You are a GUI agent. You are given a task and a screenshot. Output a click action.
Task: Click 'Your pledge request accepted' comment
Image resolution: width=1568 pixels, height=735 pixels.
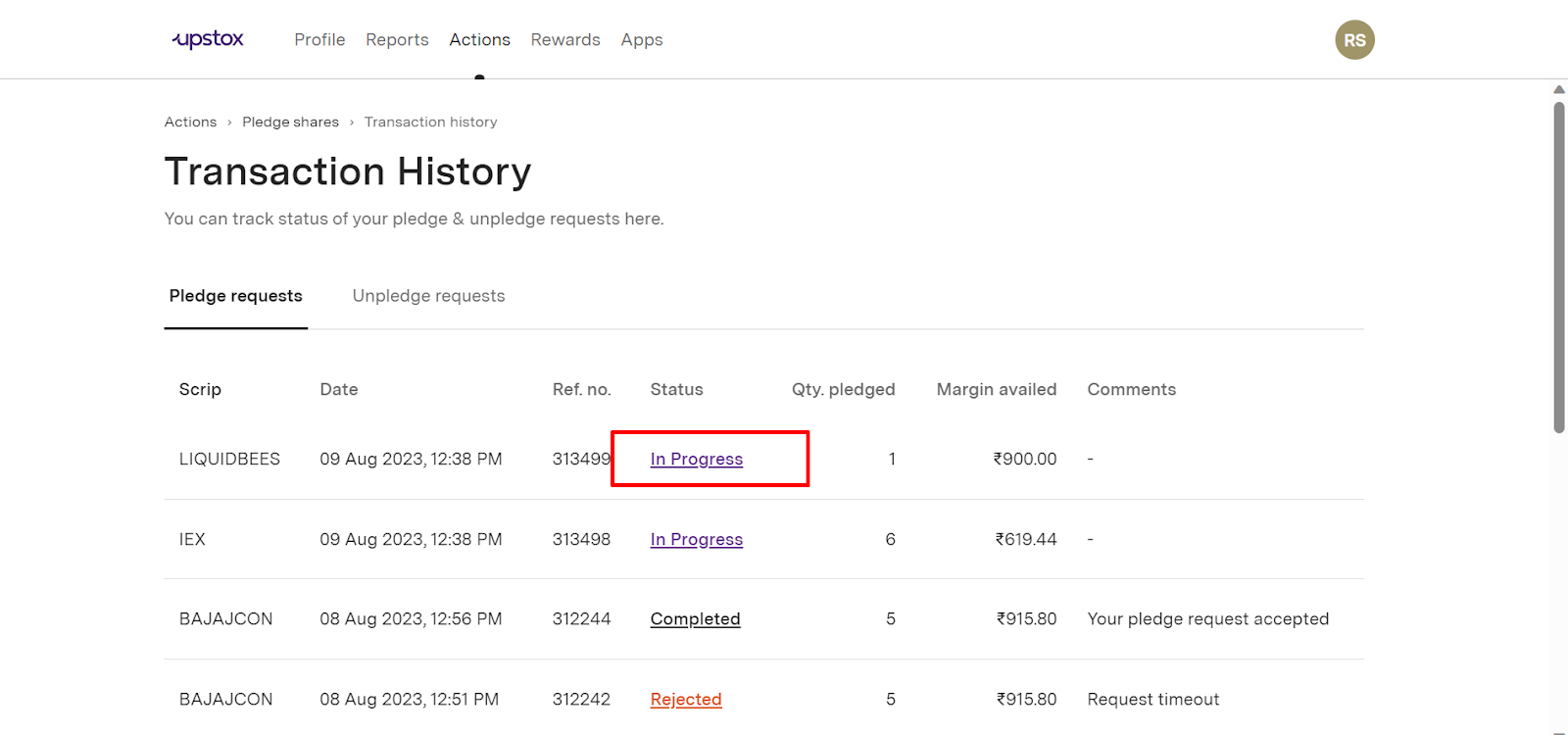tap(1207, 618)
